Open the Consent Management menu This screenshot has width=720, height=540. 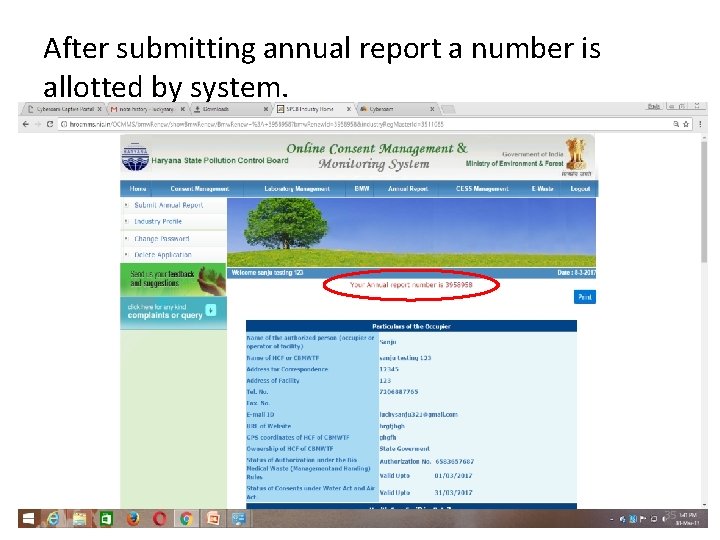click(200, 189)
